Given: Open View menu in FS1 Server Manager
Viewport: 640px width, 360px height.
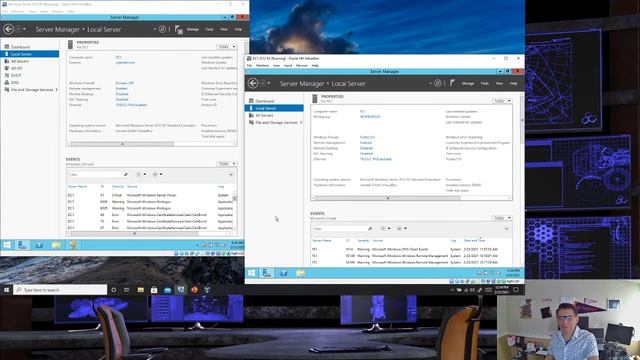Looking at the screenshot, I should coord(499,83).
